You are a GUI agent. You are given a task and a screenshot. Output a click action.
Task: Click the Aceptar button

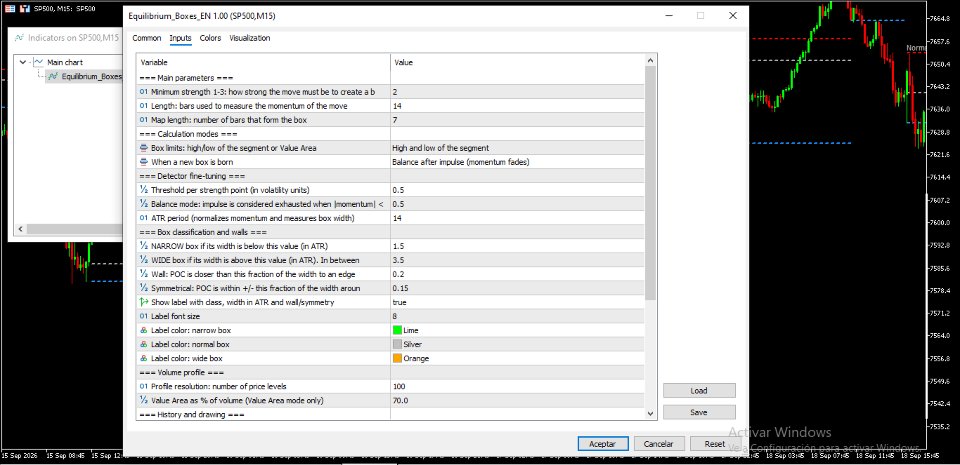(603, 444)
